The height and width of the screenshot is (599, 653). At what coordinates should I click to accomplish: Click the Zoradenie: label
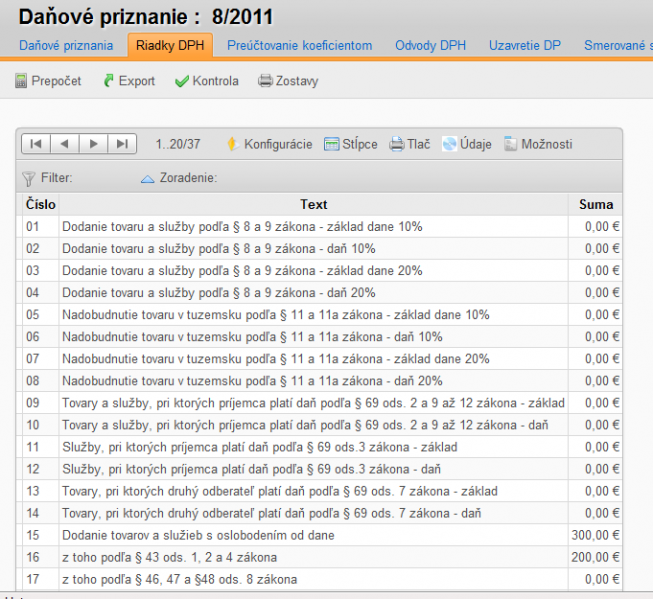(x=188, y=178)
